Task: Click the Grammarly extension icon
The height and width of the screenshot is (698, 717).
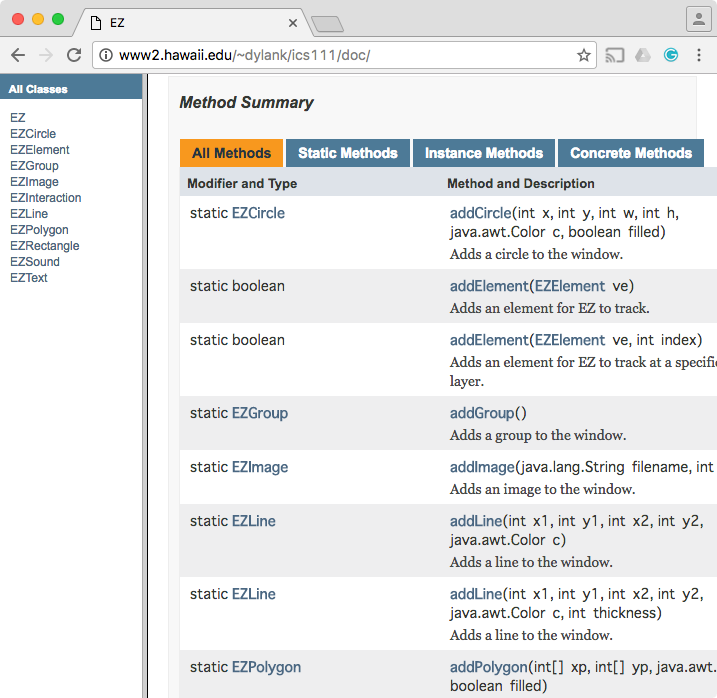Action: pos(671,55)
